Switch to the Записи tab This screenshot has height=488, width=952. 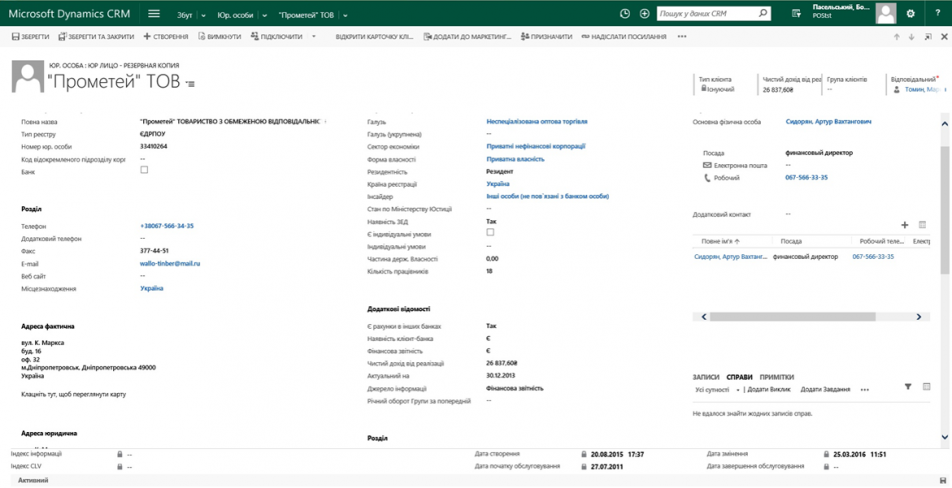pyautogui.click(x=706, y=377)
